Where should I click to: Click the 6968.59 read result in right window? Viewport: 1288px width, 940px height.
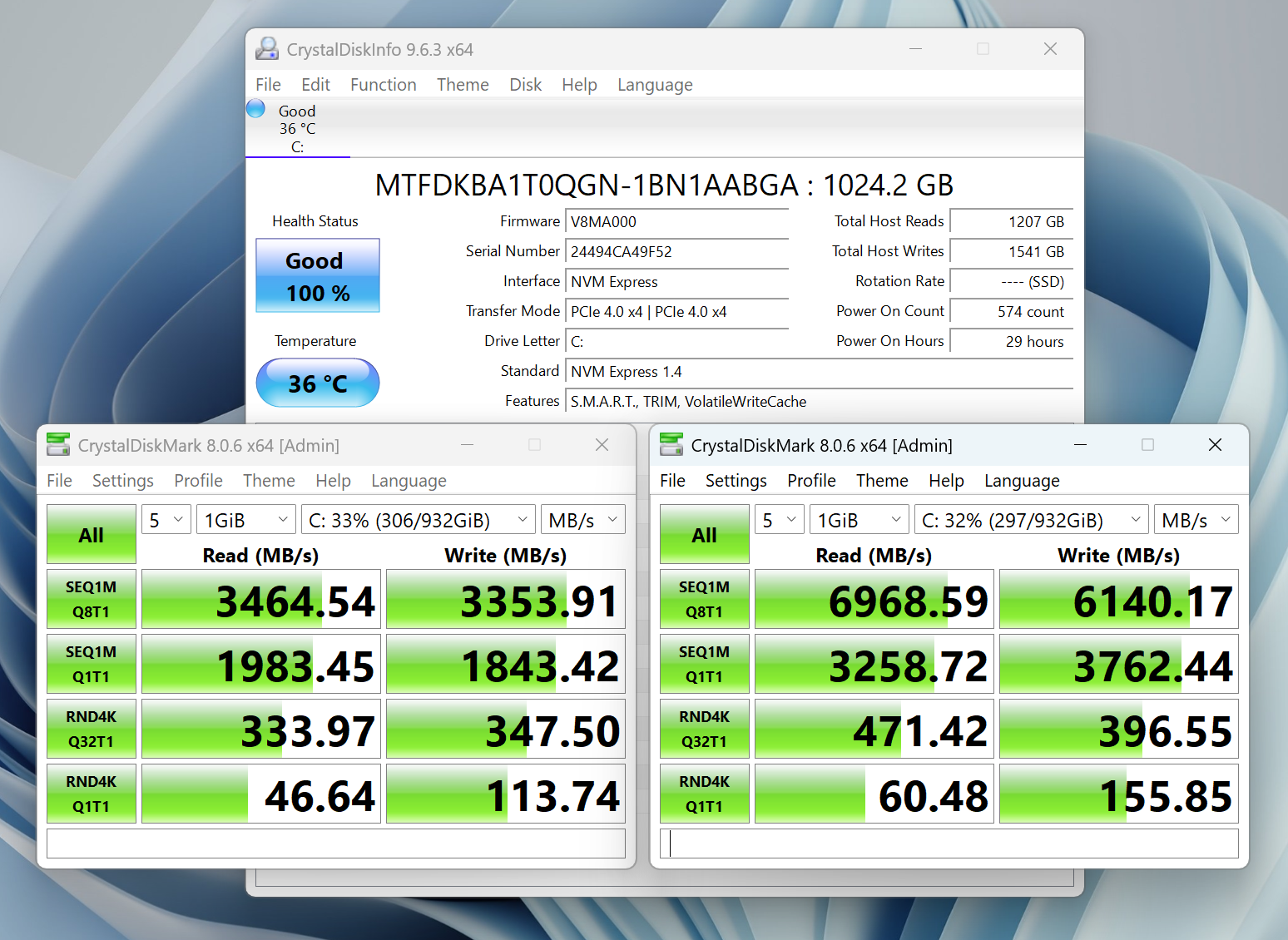pyautogui.click(x=874, y=599)
